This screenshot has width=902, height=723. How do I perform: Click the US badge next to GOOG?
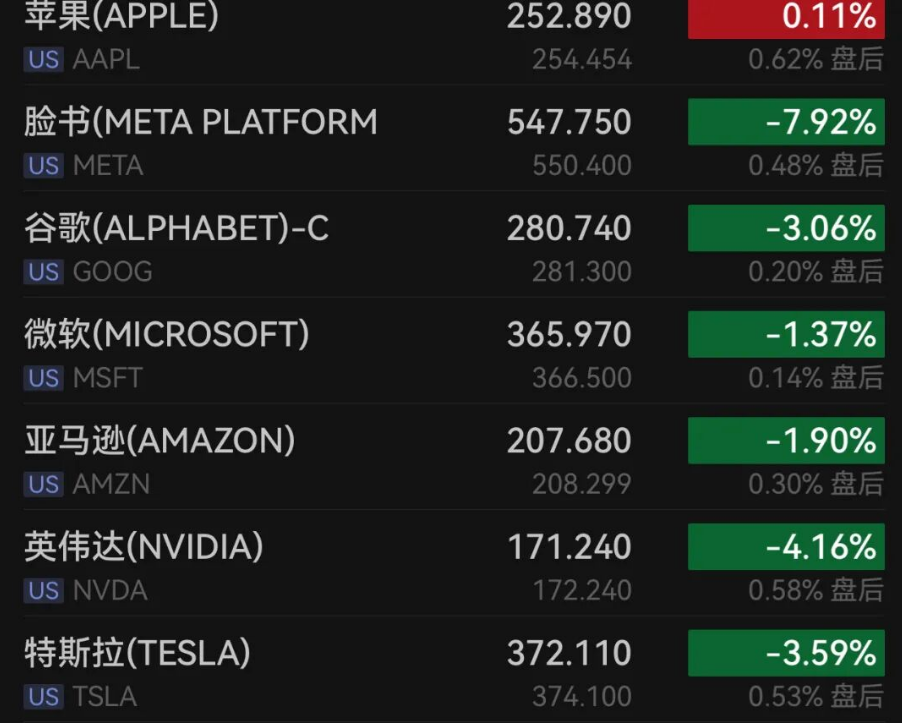[44, 271]
